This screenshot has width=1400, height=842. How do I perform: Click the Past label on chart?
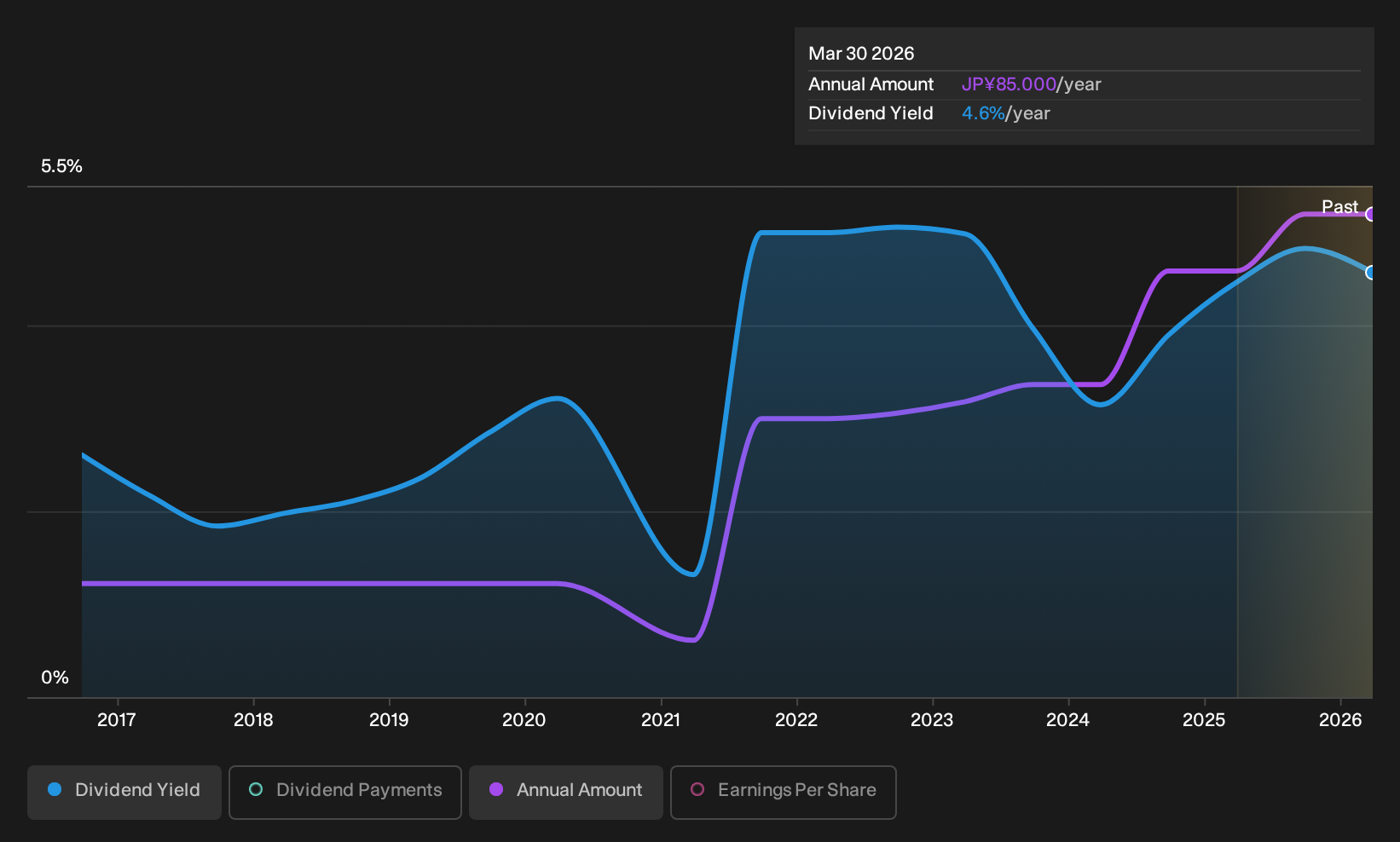(x=1339, y=207)
